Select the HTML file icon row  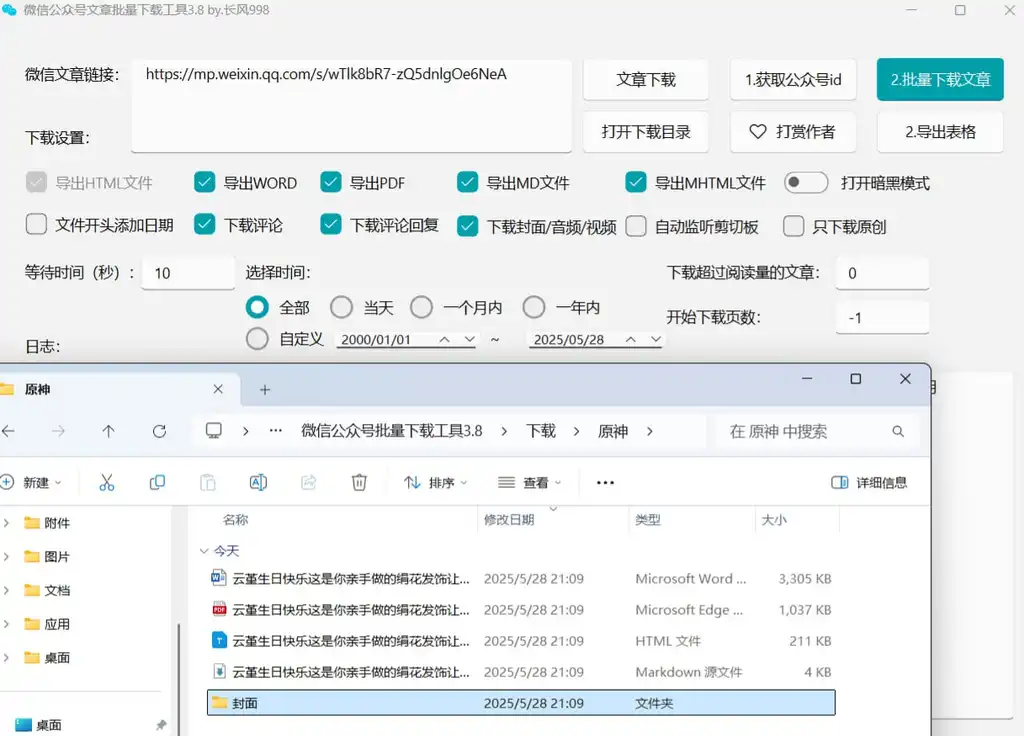[x=520, y=641]
